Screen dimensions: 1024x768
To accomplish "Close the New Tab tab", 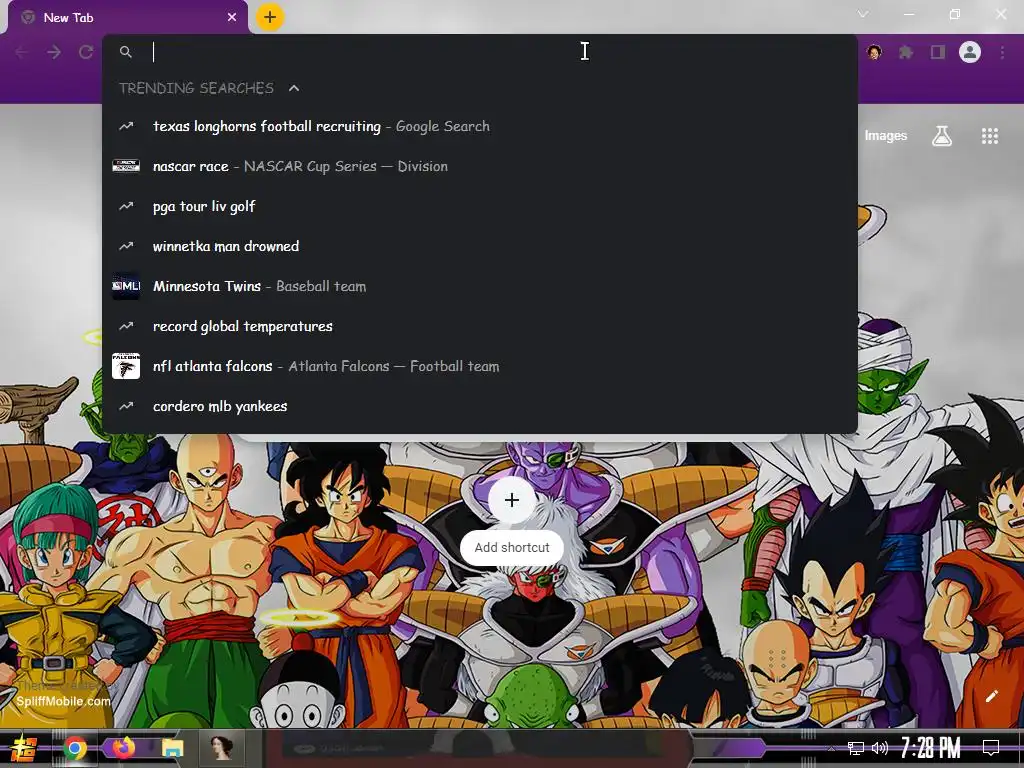I will pyautogui.click(x=232, y=18).
